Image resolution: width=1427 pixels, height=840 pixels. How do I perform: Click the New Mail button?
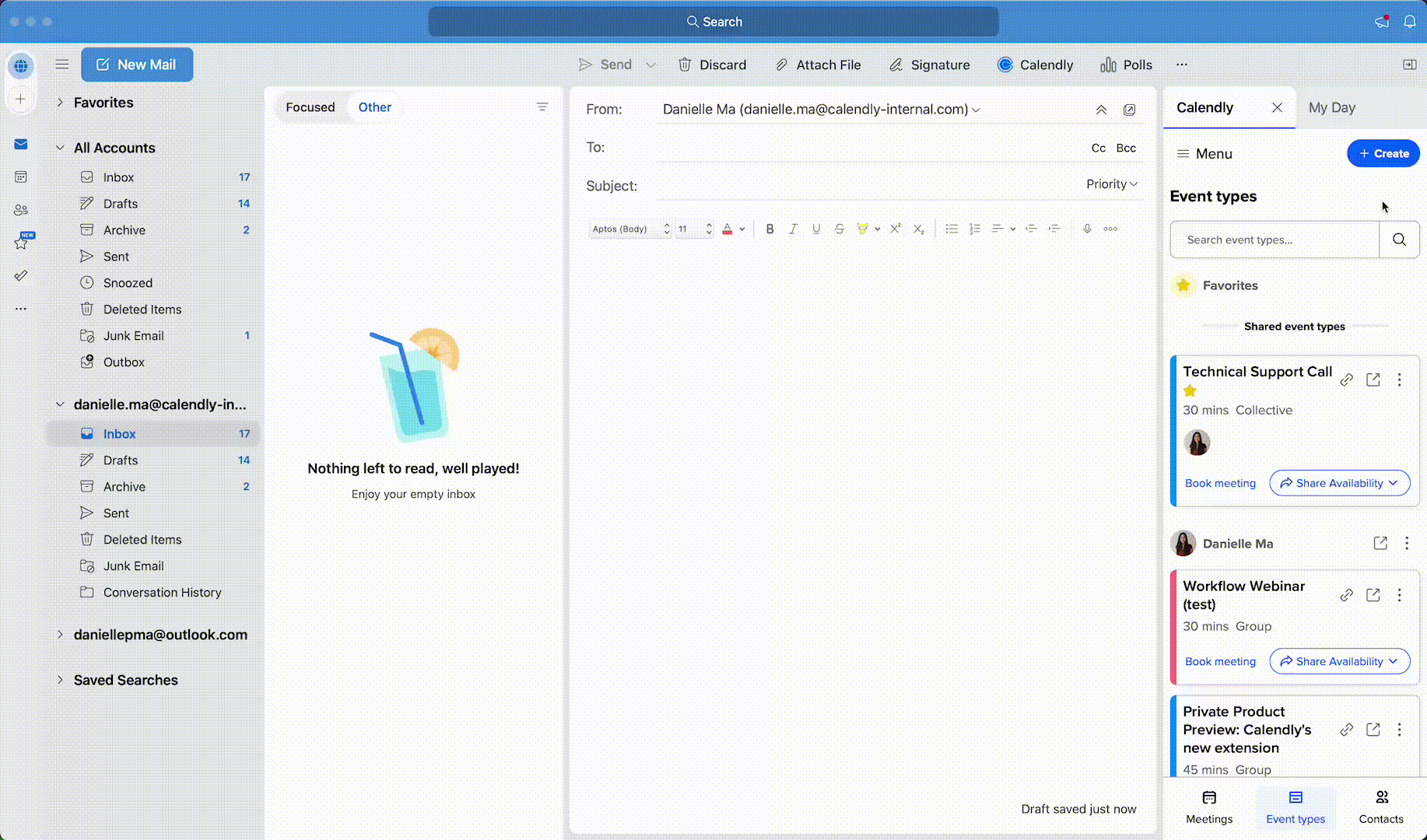pos(137,65)
